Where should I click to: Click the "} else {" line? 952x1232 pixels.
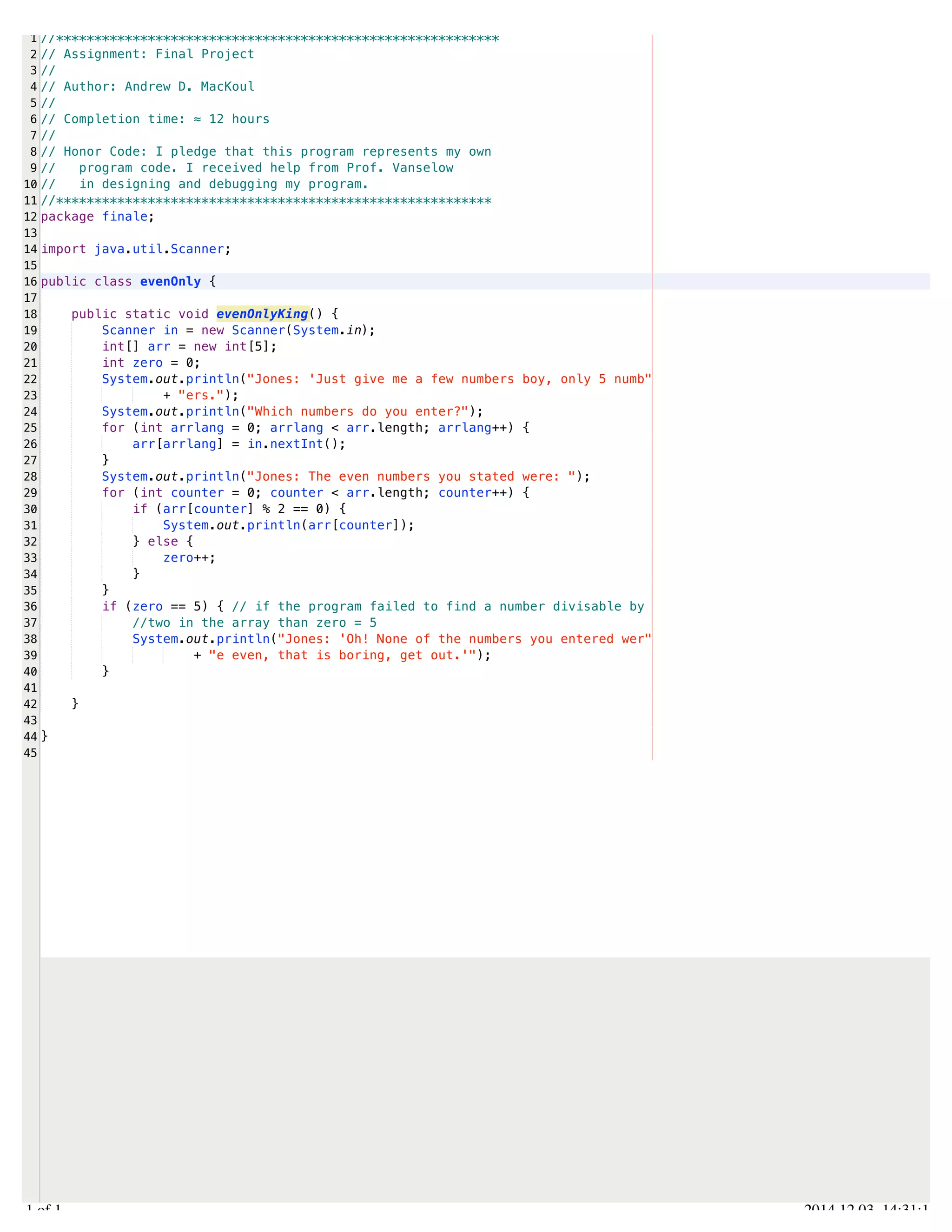pyautogui.click(x=163, y=542)
